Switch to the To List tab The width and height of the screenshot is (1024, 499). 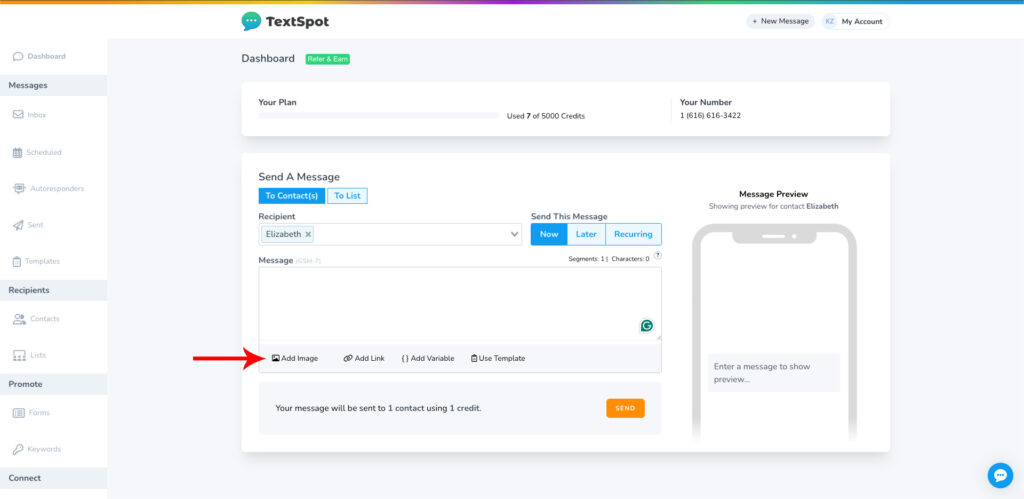347,196
